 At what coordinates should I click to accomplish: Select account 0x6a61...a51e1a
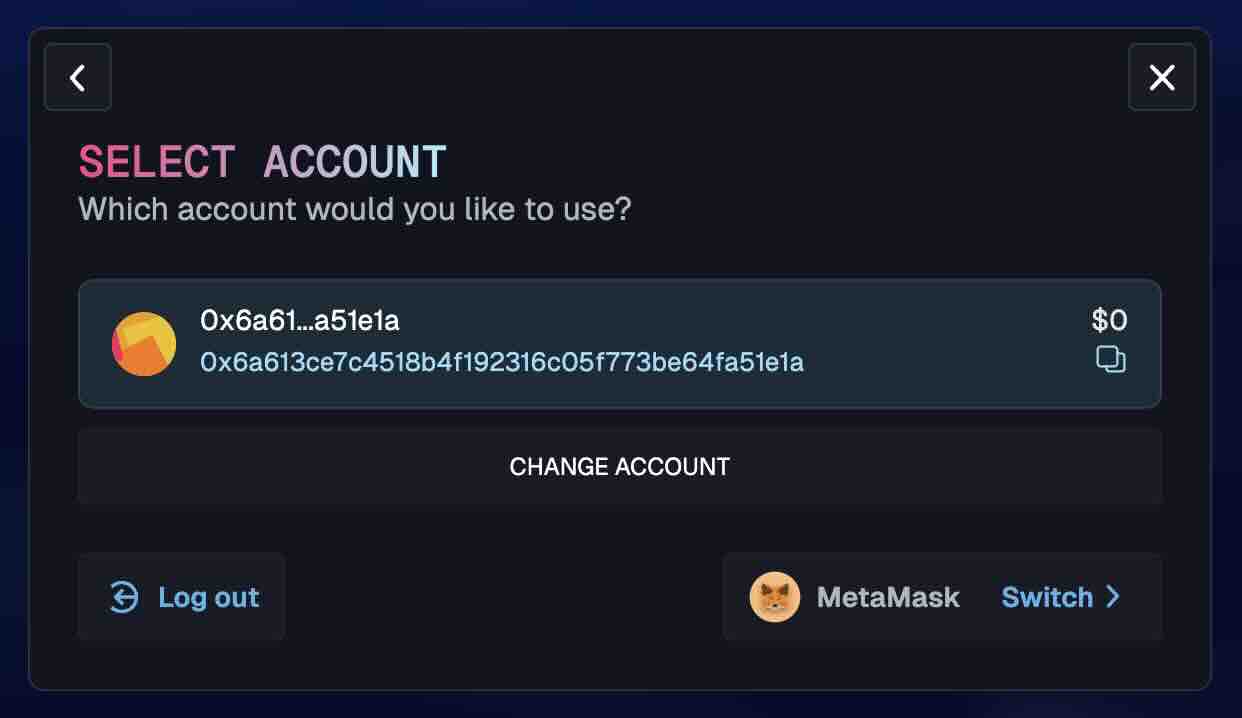pos(620,343)
